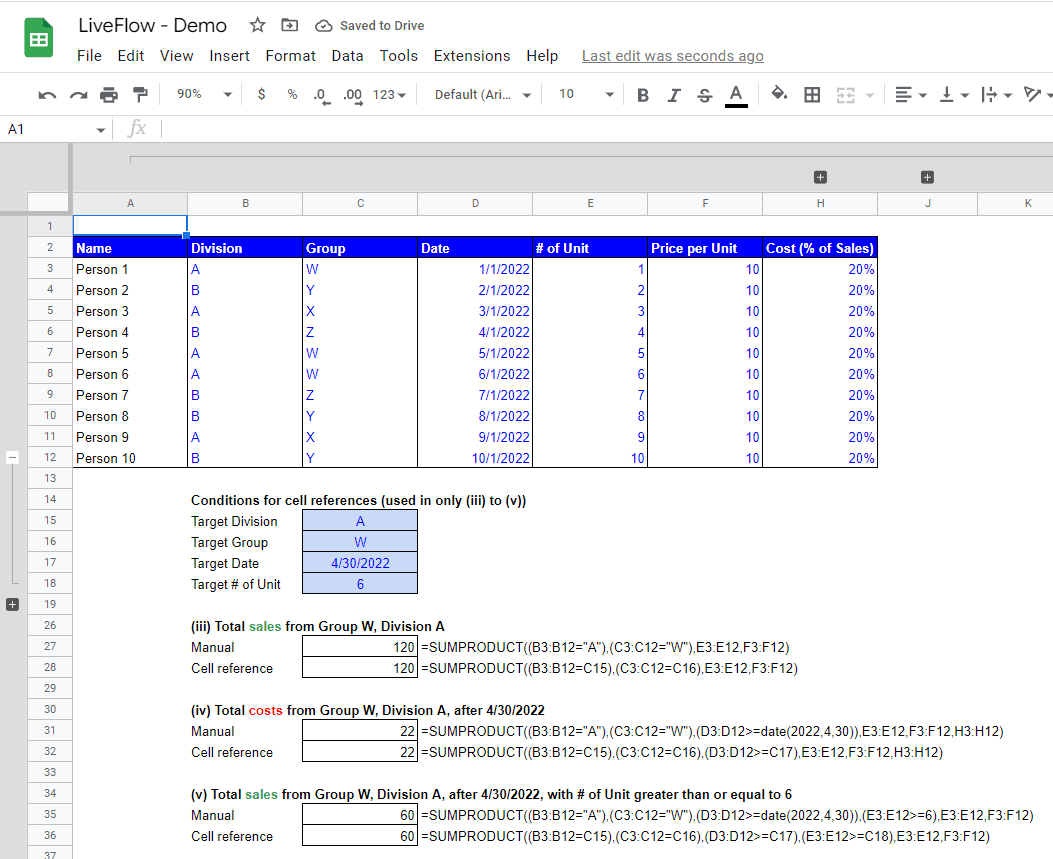1053x859 pixels.
Task: Open the Edit menu
Action: 130,56
